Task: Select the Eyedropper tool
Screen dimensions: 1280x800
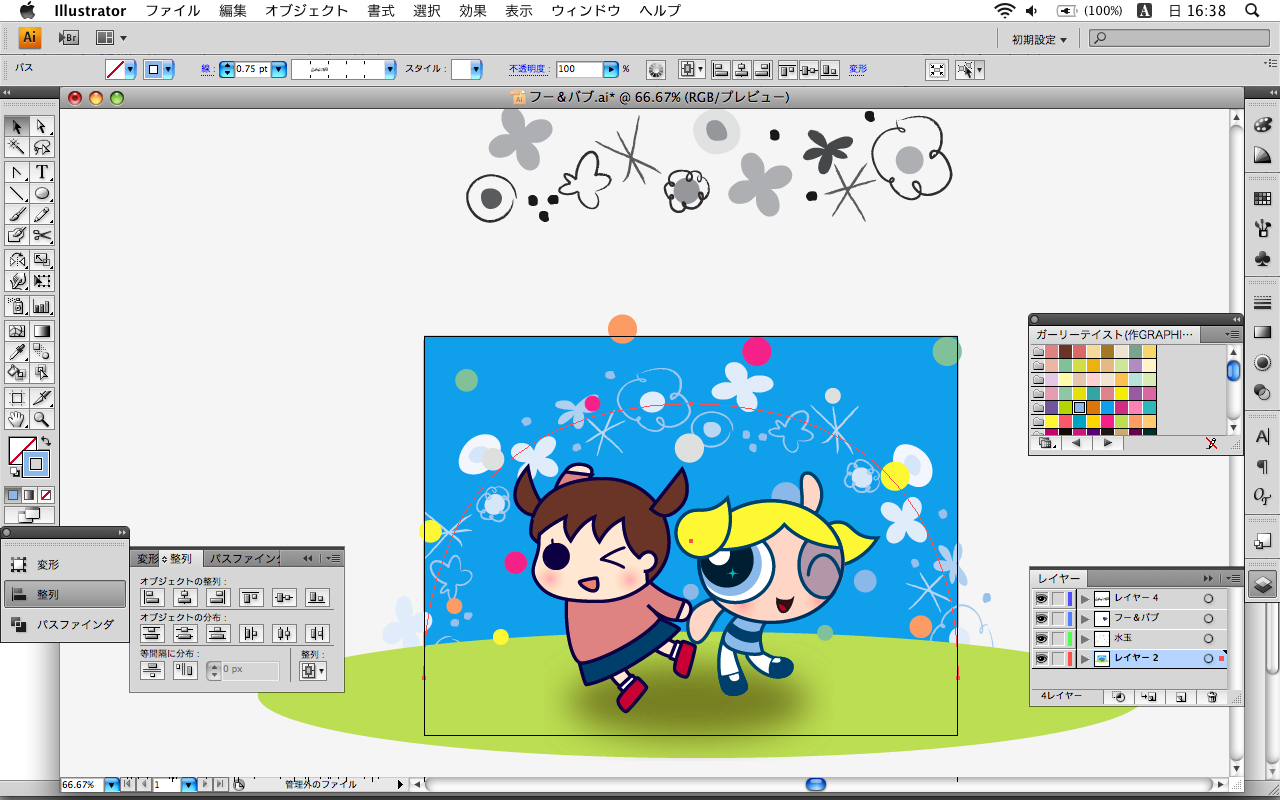Action: click(x=17, y=352)
